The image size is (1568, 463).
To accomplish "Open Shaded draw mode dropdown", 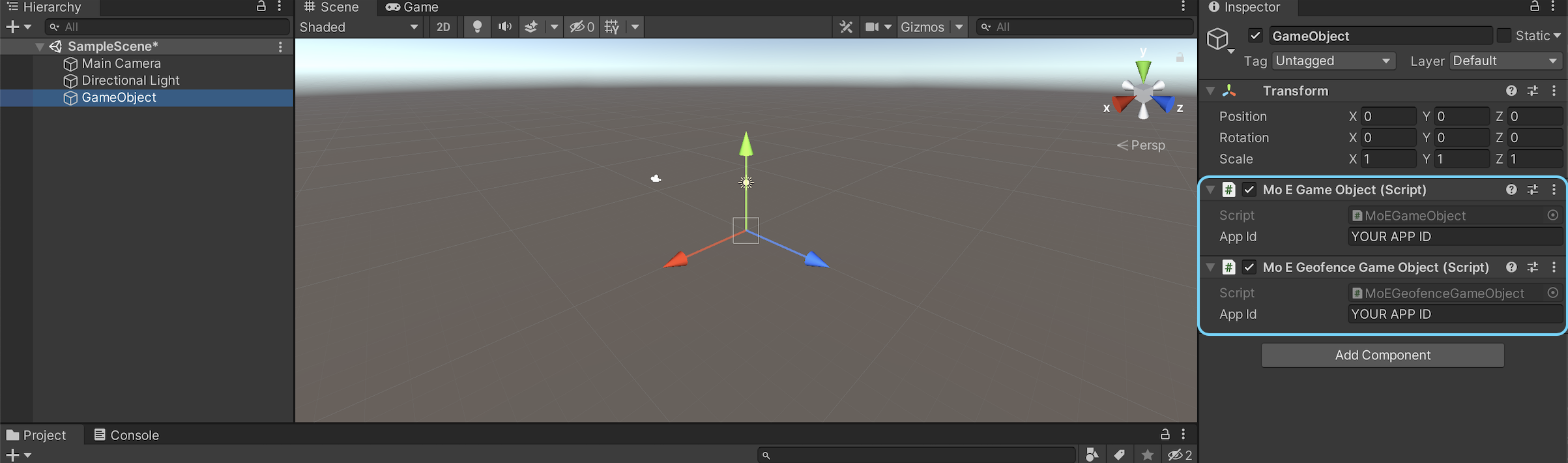I will (359, 27).
